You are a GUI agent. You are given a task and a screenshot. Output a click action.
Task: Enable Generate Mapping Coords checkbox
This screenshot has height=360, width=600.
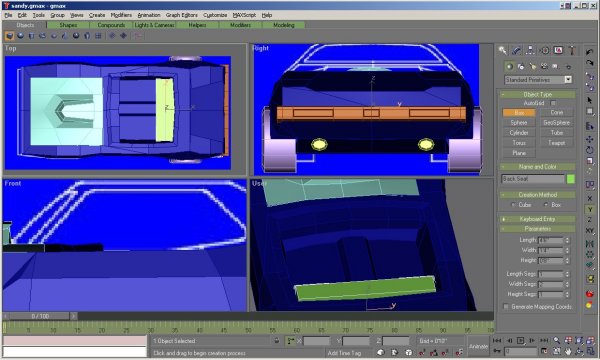(x=506, y=307)
